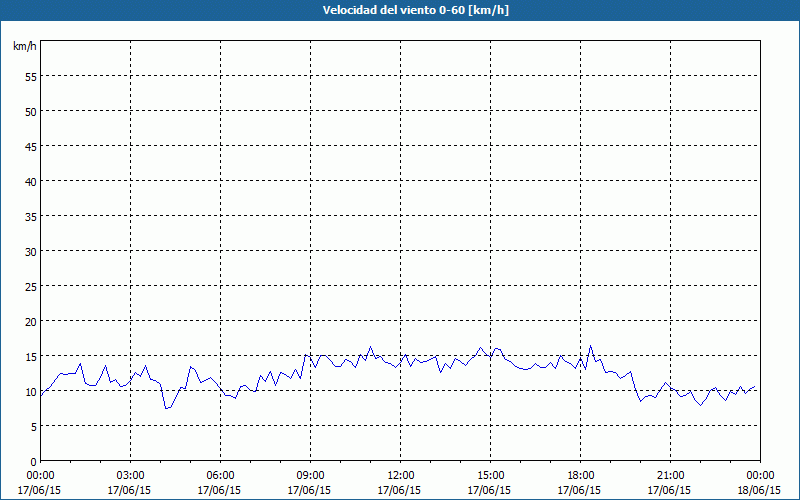Select the 06:00 time marker on the x-axis

[x=220, y=476]
